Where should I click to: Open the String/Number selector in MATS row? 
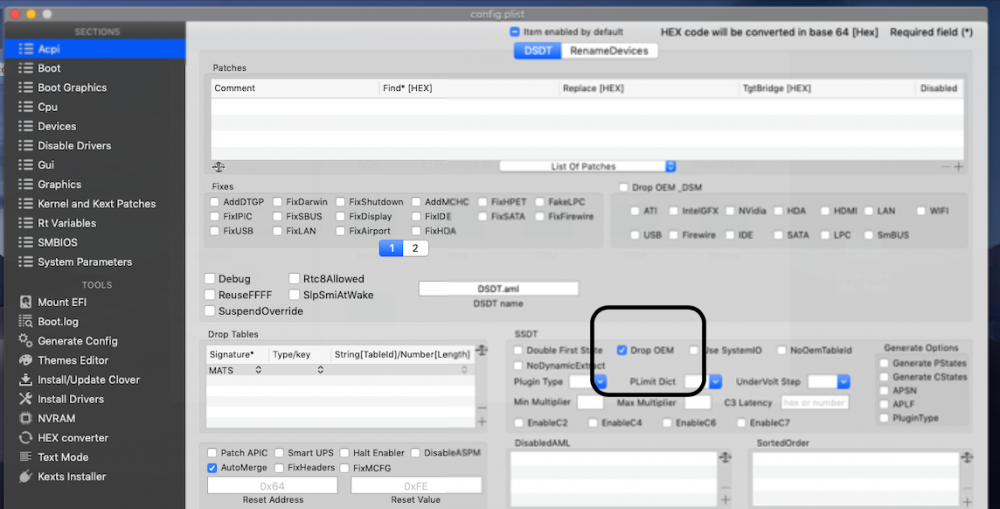[464, 370]
